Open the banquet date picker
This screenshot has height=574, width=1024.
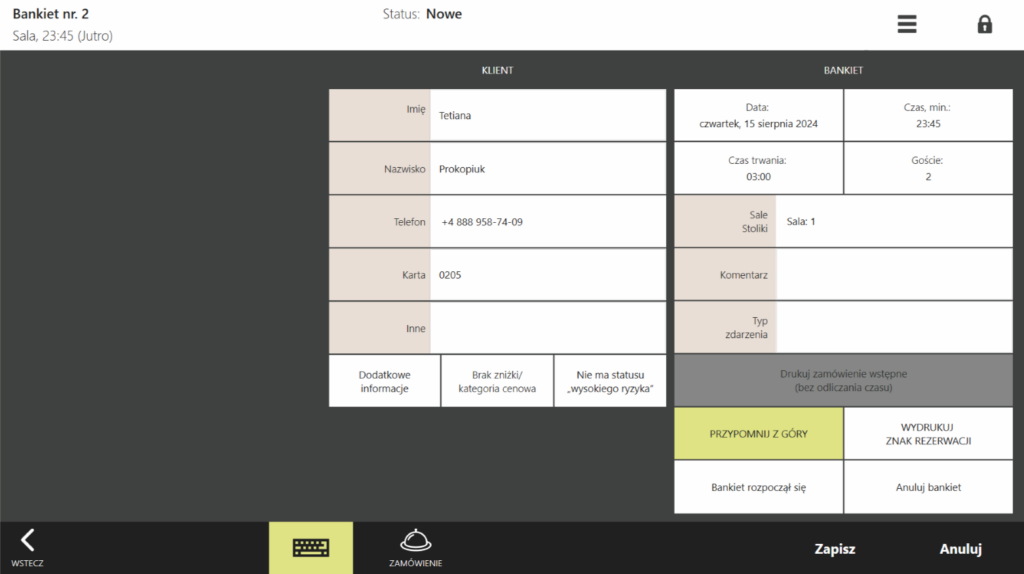(758, 116)
